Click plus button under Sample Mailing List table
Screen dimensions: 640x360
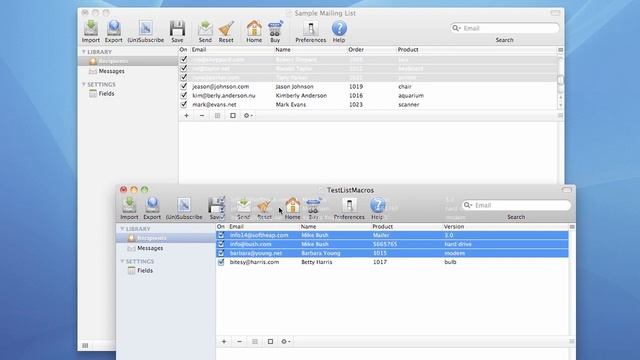pos(186,116)
